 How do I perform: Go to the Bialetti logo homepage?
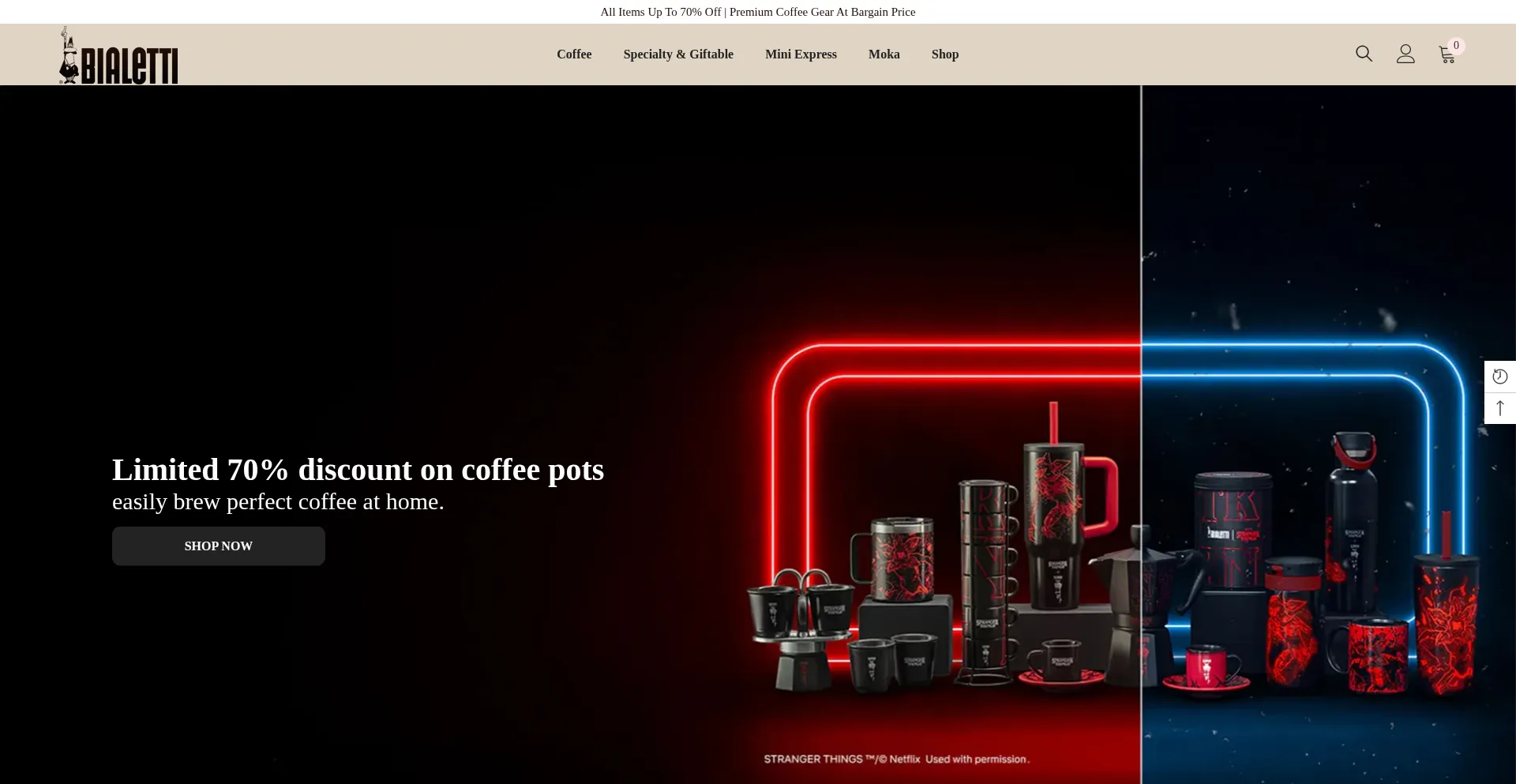(x=118, y=55)
